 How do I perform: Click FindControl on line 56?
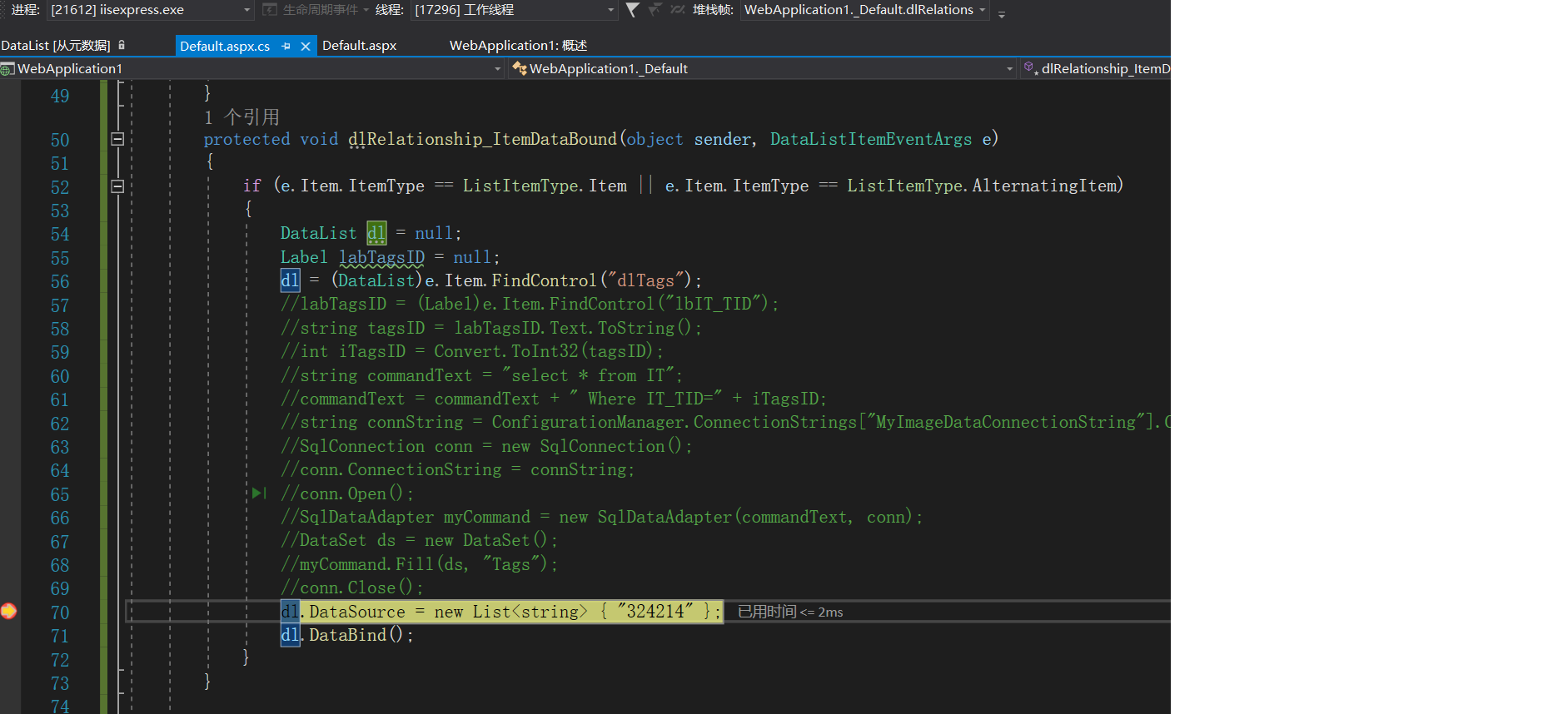(x=544, y=280)
